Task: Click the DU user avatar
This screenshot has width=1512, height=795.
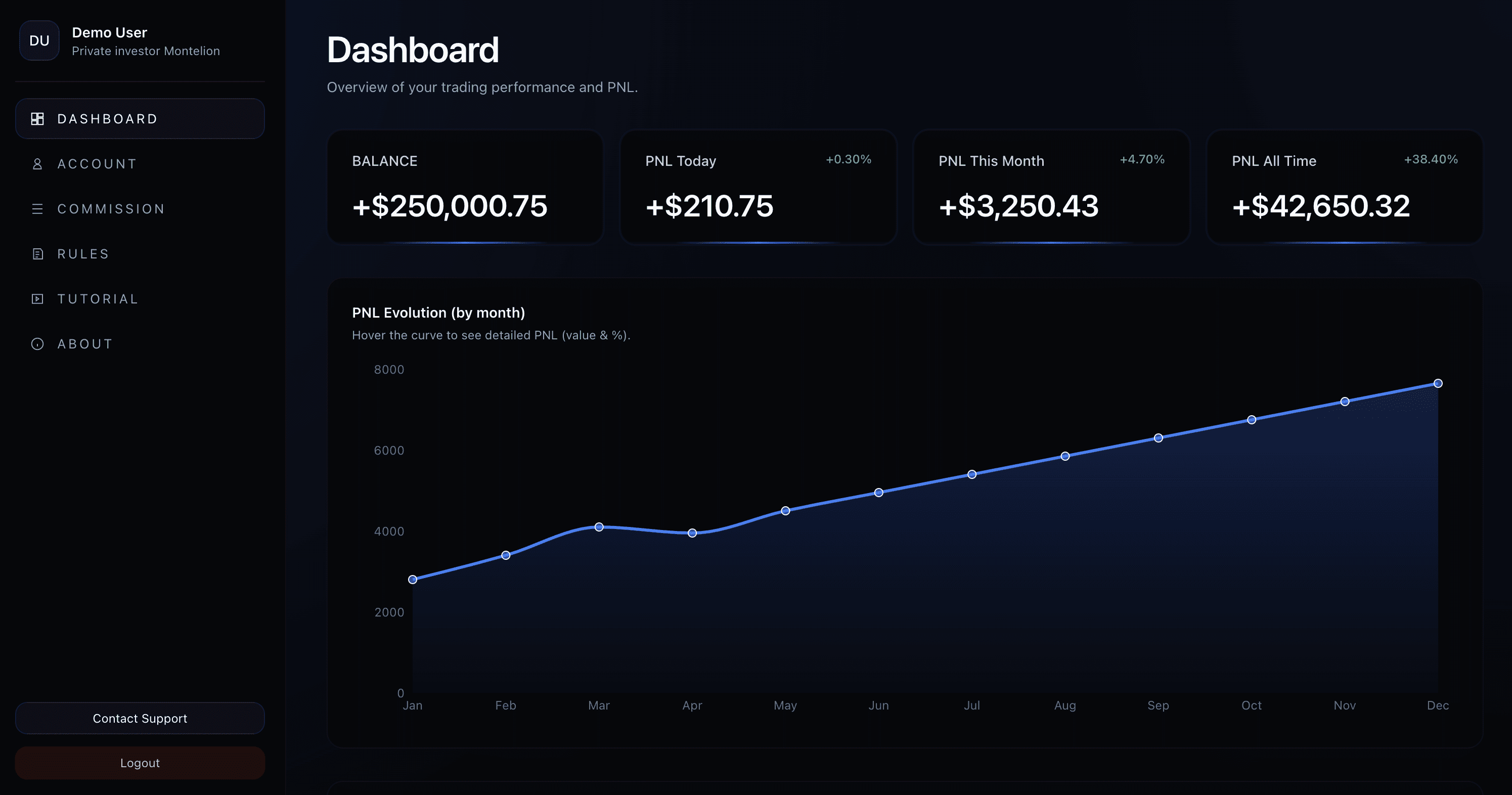Action: [39, 40]
